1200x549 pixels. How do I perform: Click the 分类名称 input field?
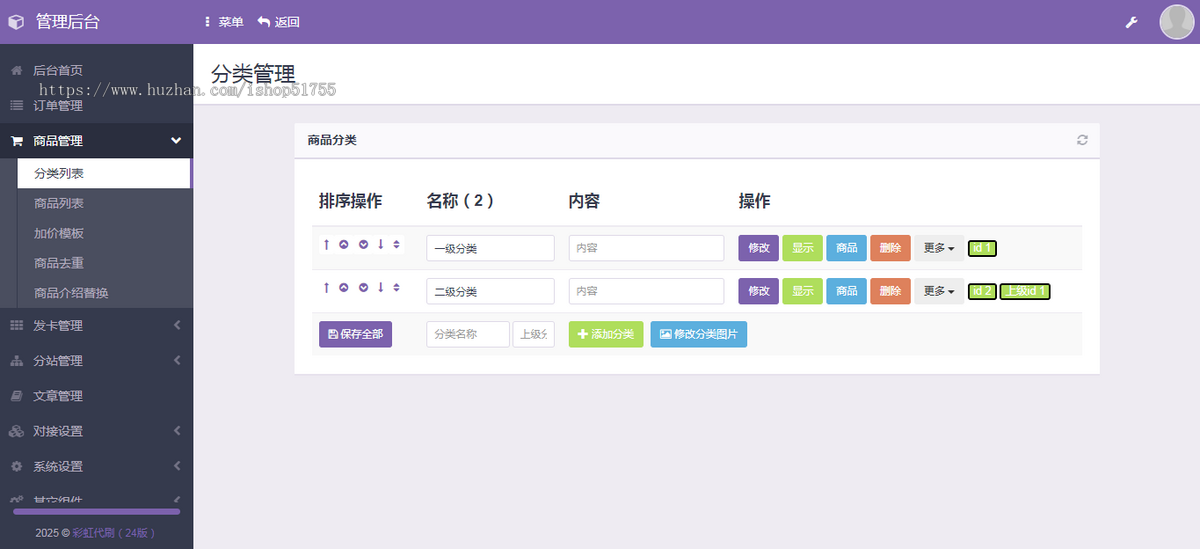pos(468,334)
